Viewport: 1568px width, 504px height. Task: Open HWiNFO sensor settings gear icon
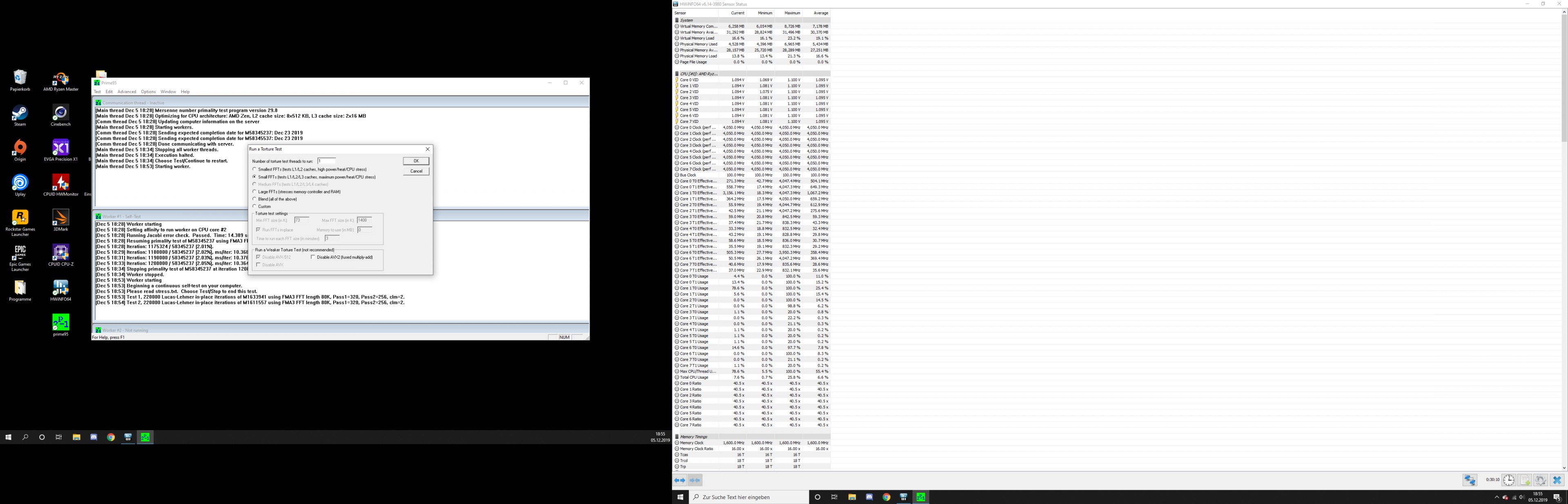tap(1541, 480)
